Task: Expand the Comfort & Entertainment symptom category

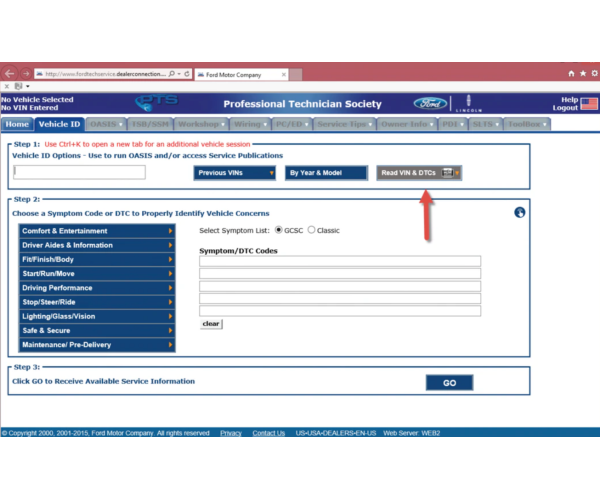Action: click(x=97, y=230)
